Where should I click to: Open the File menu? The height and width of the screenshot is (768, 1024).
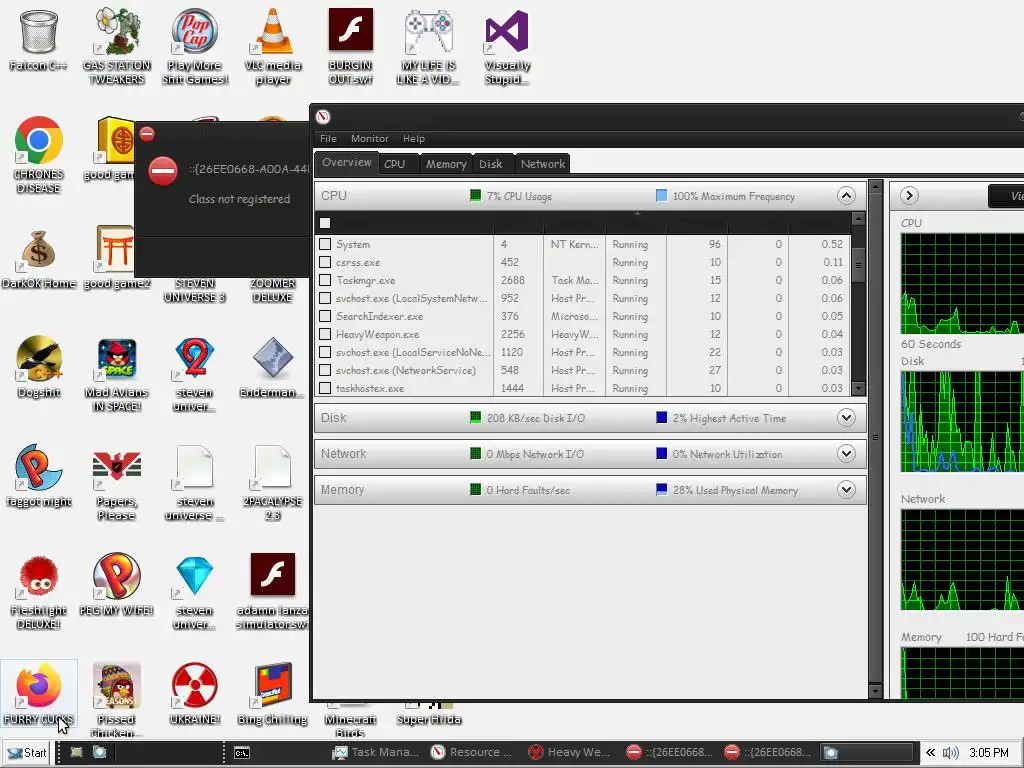pos(328,138)
